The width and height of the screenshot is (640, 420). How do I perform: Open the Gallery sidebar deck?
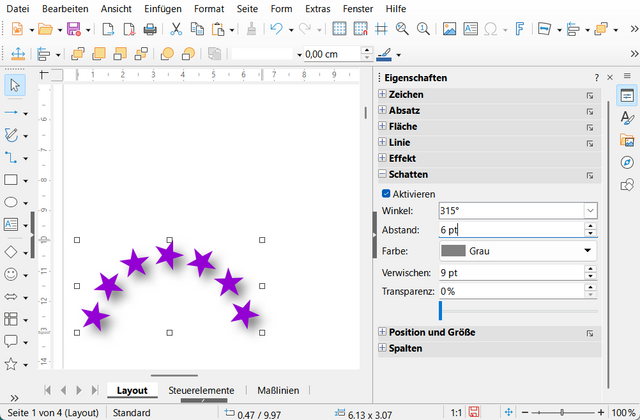click(627, 140)
